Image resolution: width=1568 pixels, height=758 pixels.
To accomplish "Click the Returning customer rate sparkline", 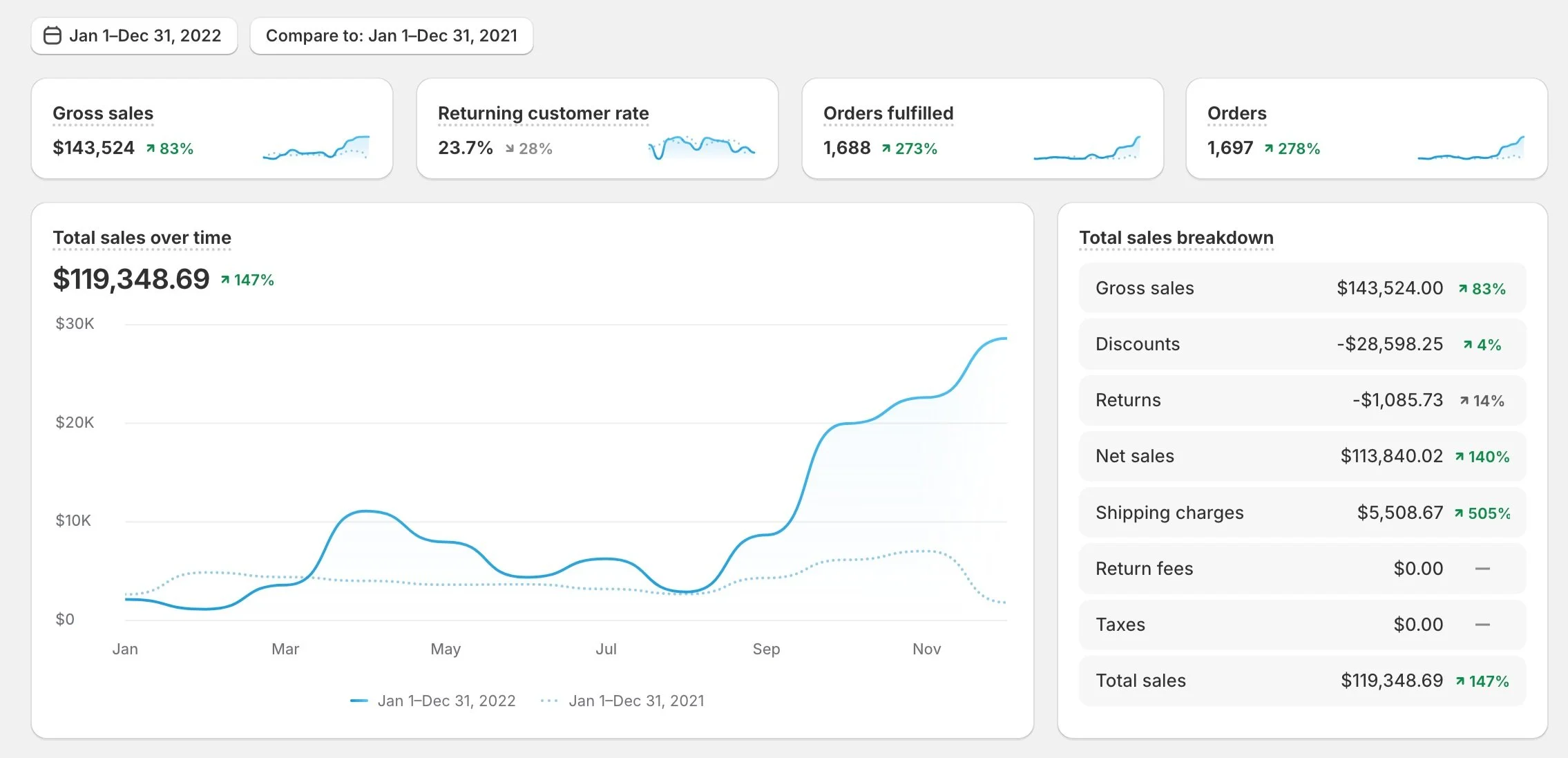I will point(701,147).
